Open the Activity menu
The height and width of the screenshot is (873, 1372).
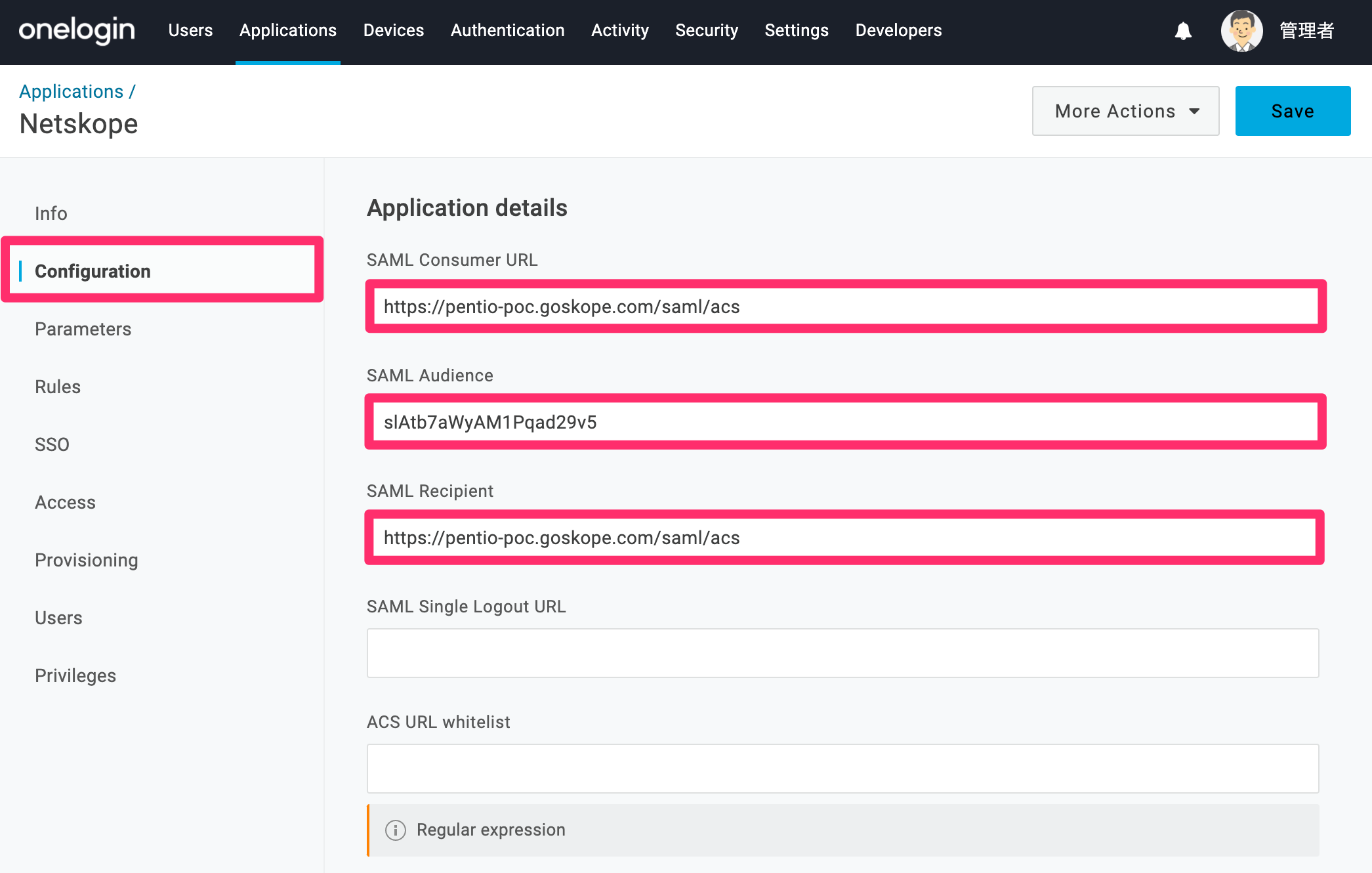click(620, 30)
